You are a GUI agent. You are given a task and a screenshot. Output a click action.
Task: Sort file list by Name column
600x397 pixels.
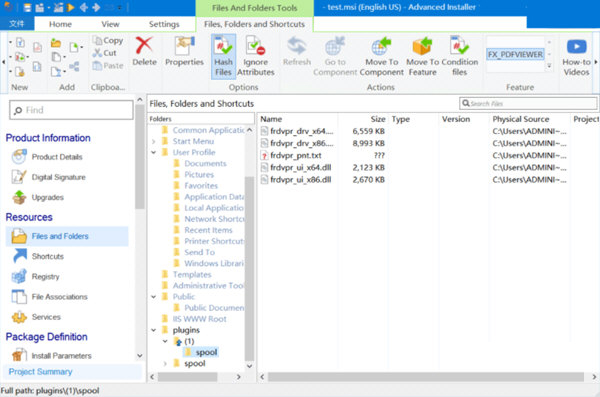(298, 119)
